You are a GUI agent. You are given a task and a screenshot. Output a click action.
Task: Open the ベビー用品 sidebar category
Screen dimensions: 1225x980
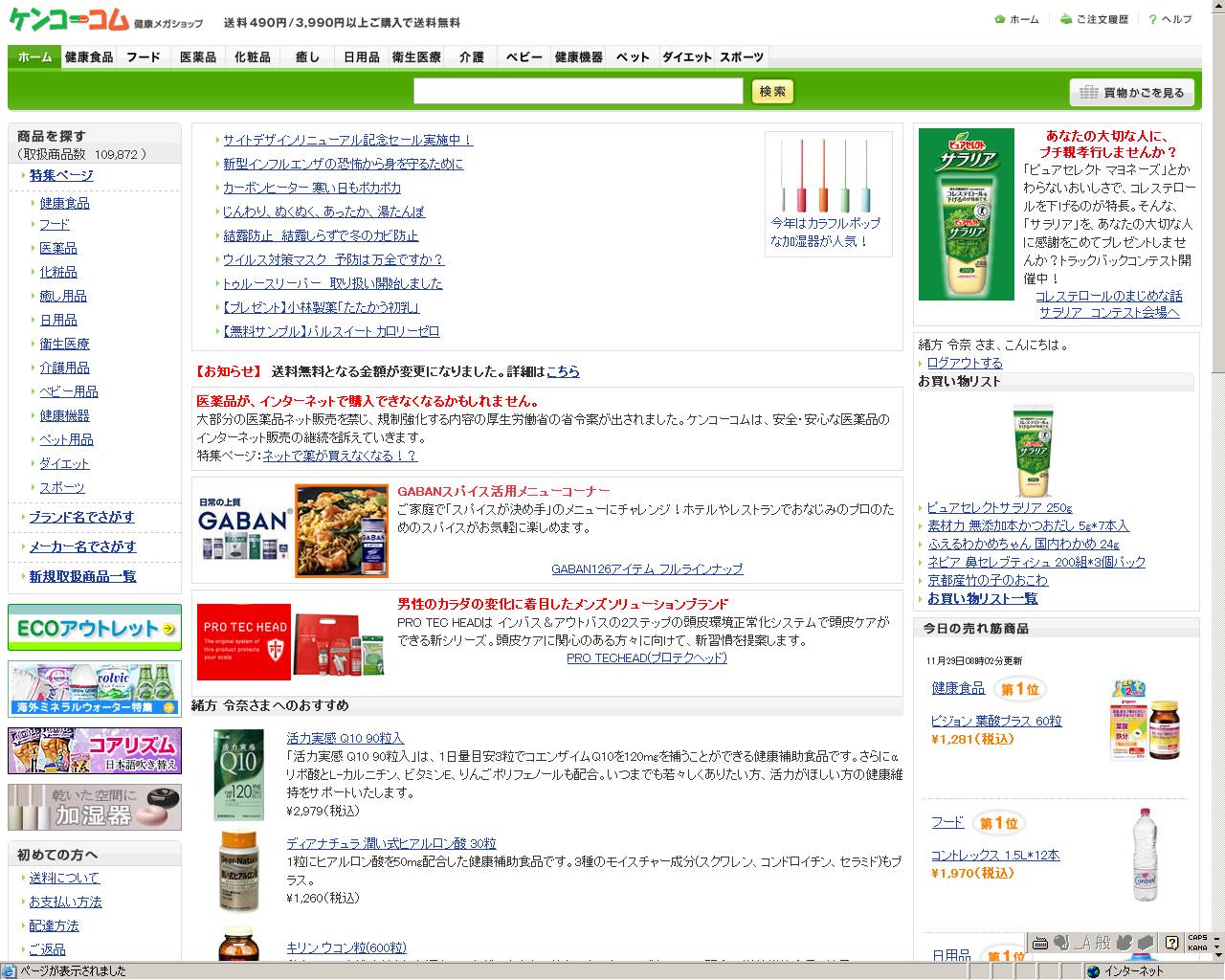coord(69,391)
